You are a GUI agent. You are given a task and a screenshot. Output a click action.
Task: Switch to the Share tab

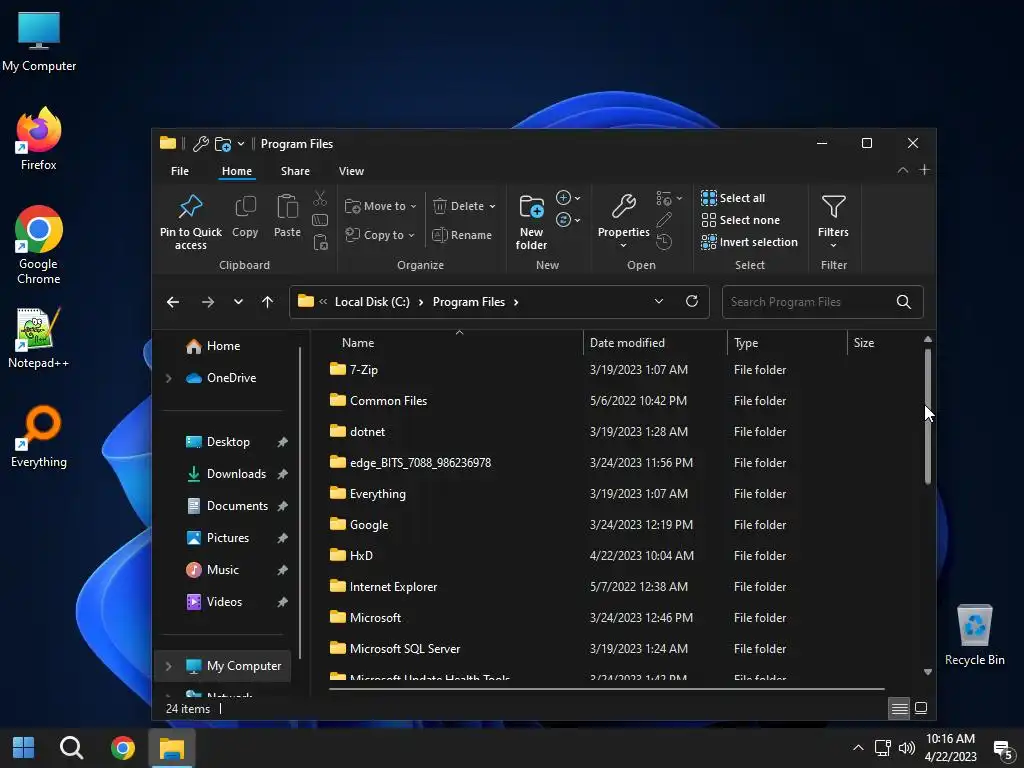click(295, 171)
